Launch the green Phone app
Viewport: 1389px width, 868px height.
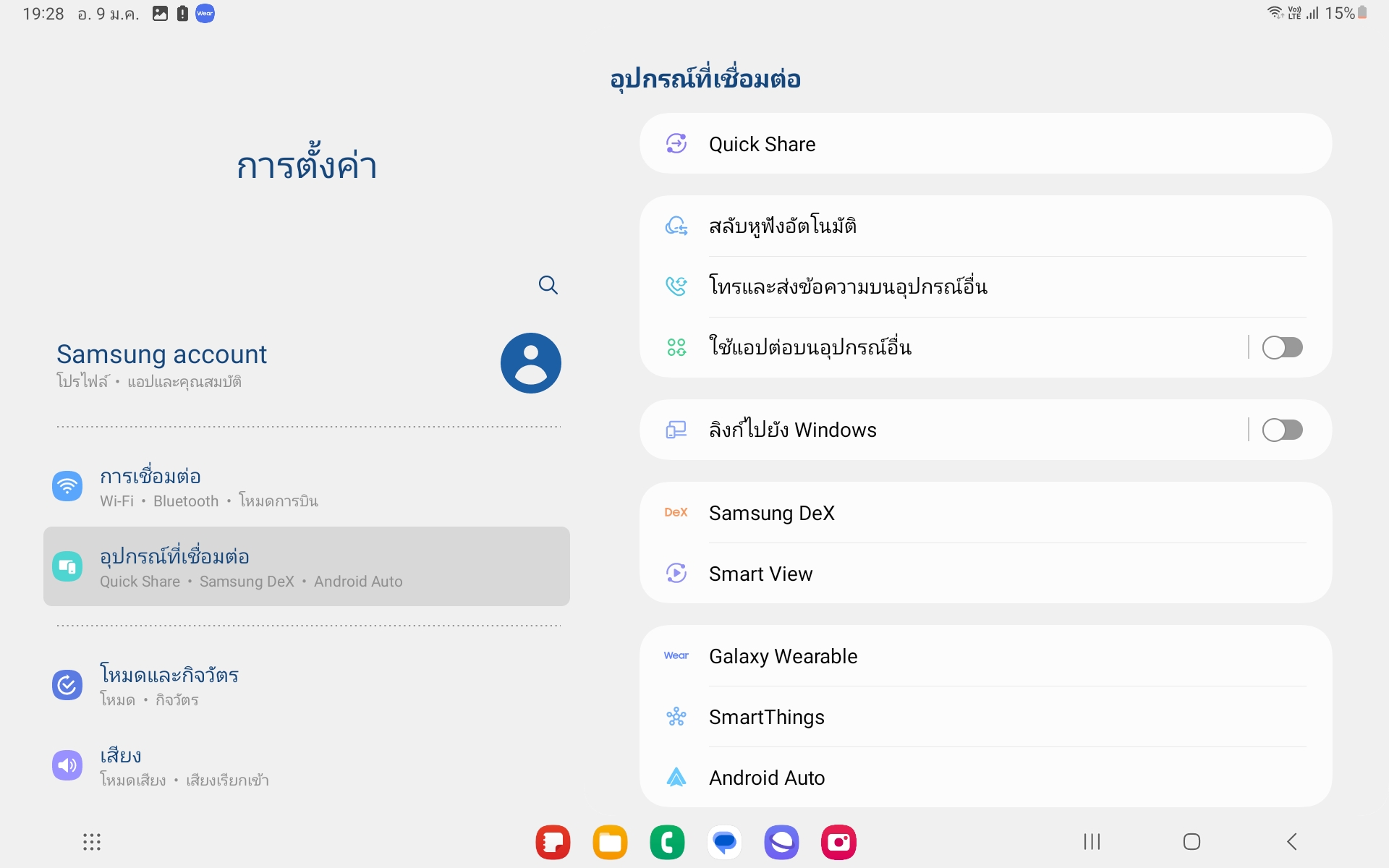(667, 842)
